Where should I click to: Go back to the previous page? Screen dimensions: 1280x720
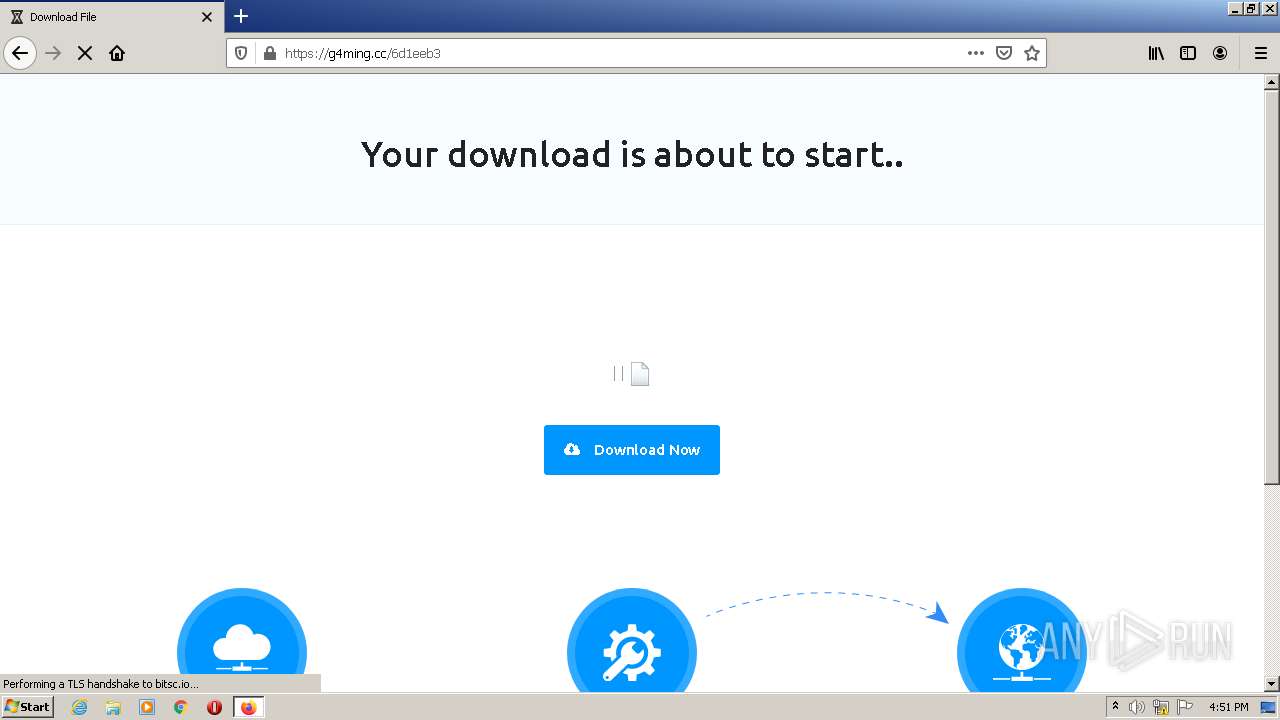[20, 53]
